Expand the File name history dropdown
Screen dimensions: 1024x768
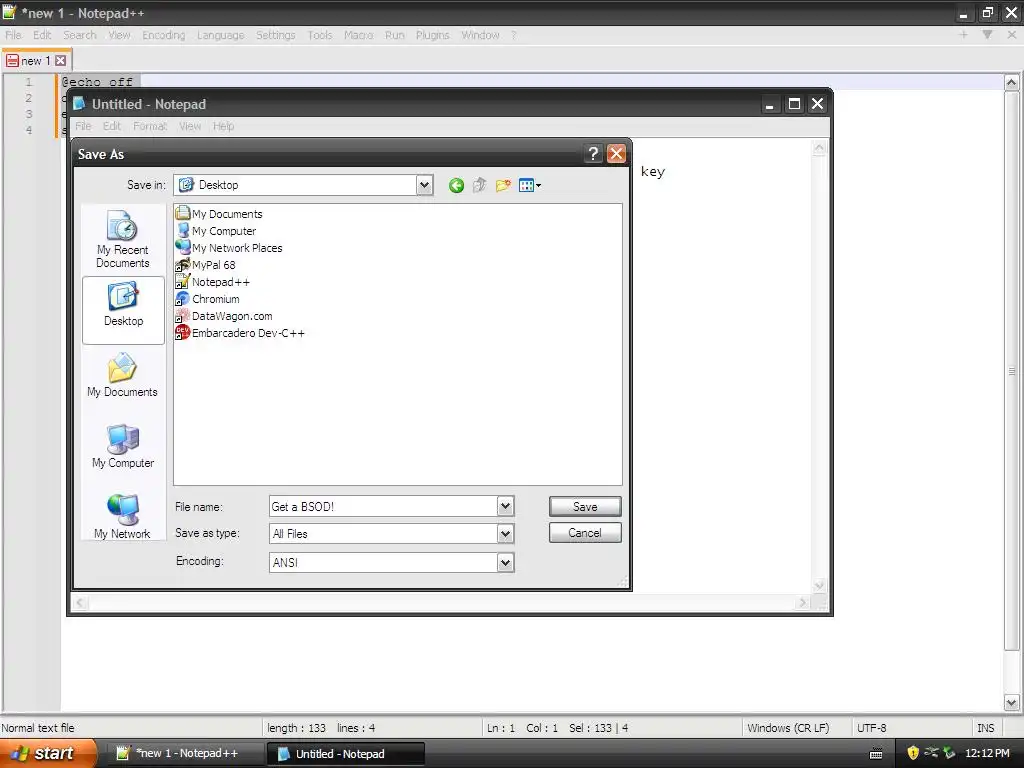click(x=505, y=506)
